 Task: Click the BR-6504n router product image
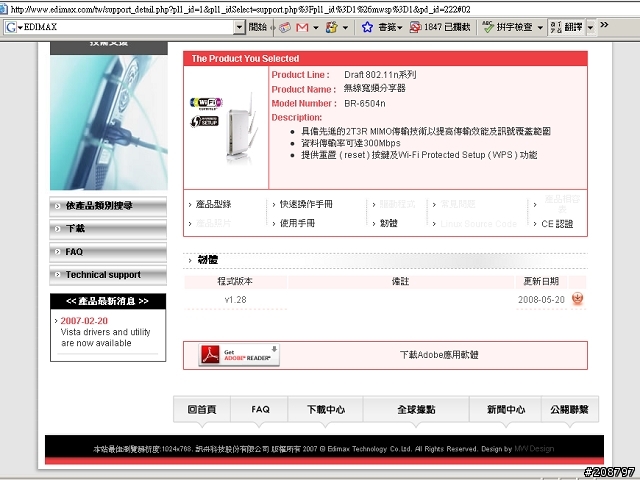tap(242, 127)
